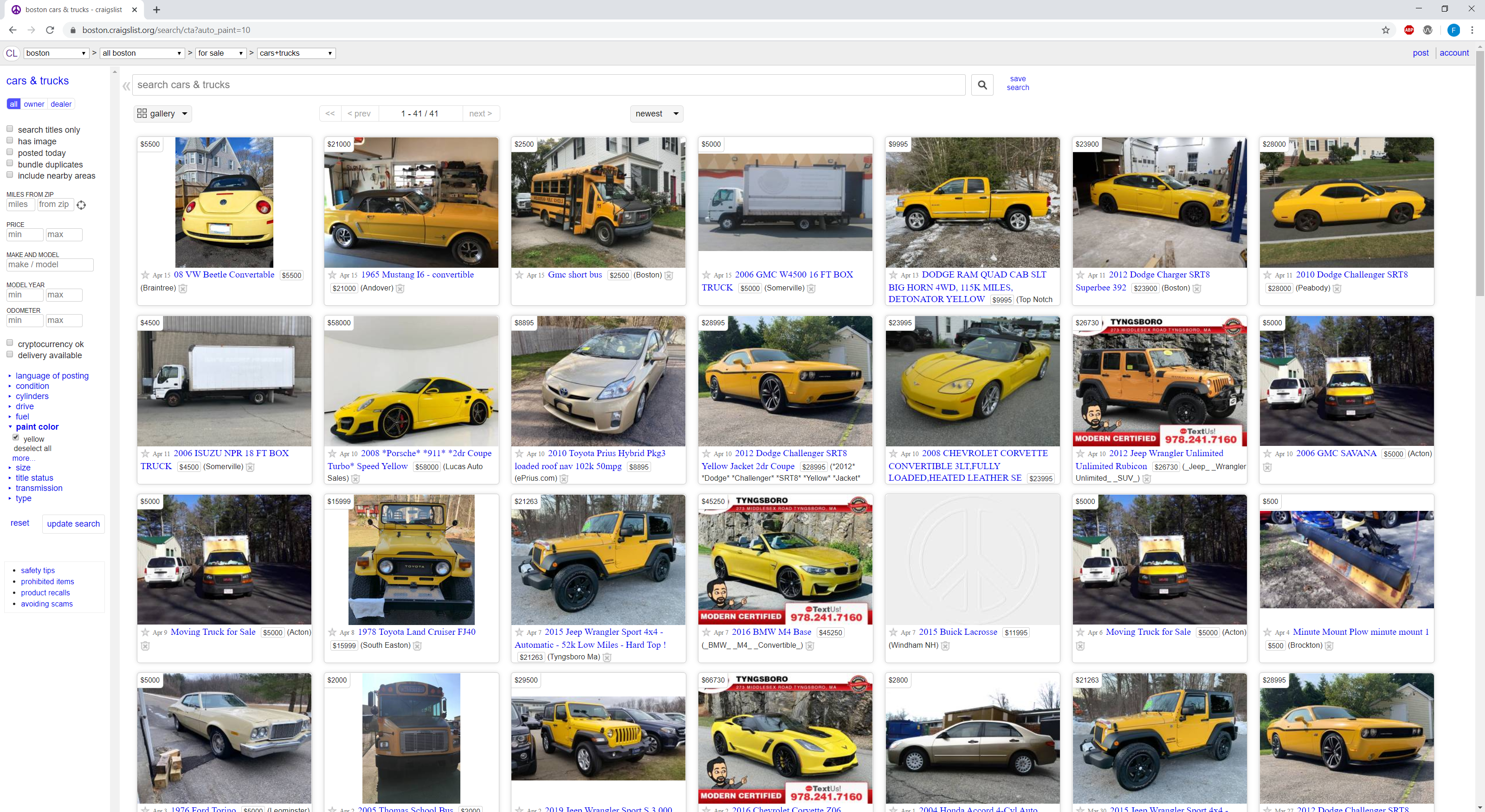
Task: Click deselect all paint colors
Action: 32,448
